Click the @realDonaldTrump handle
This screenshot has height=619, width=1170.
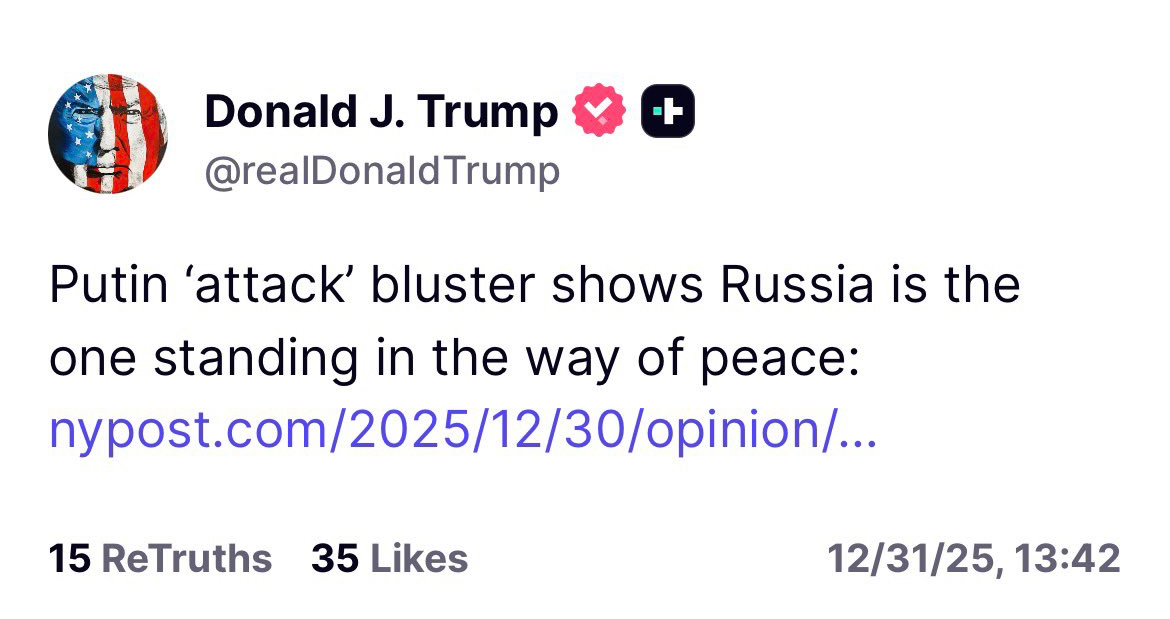click(x=382, y=172)
